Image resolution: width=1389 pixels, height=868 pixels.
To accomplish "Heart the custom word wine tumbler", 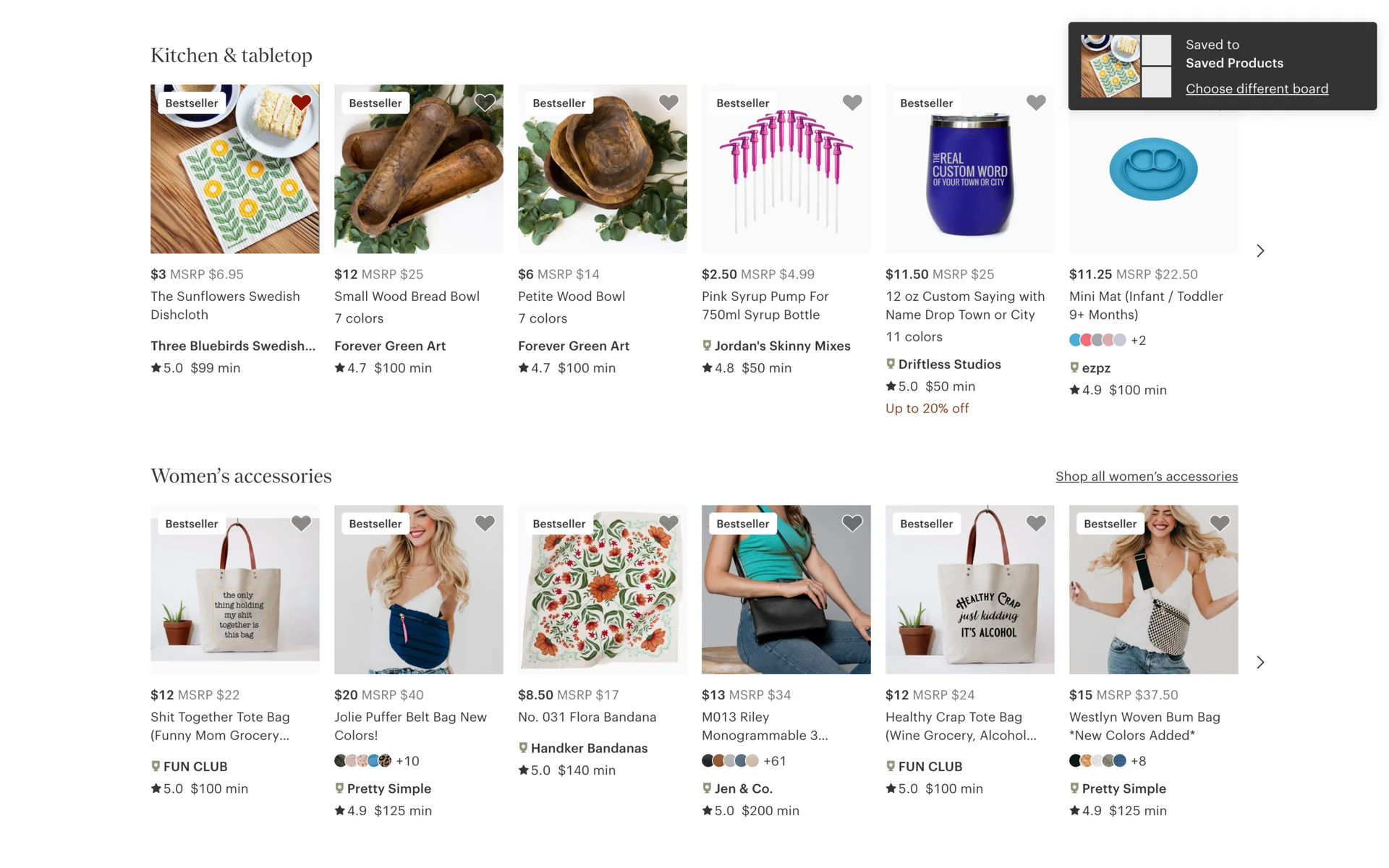I will [1036, 103].
